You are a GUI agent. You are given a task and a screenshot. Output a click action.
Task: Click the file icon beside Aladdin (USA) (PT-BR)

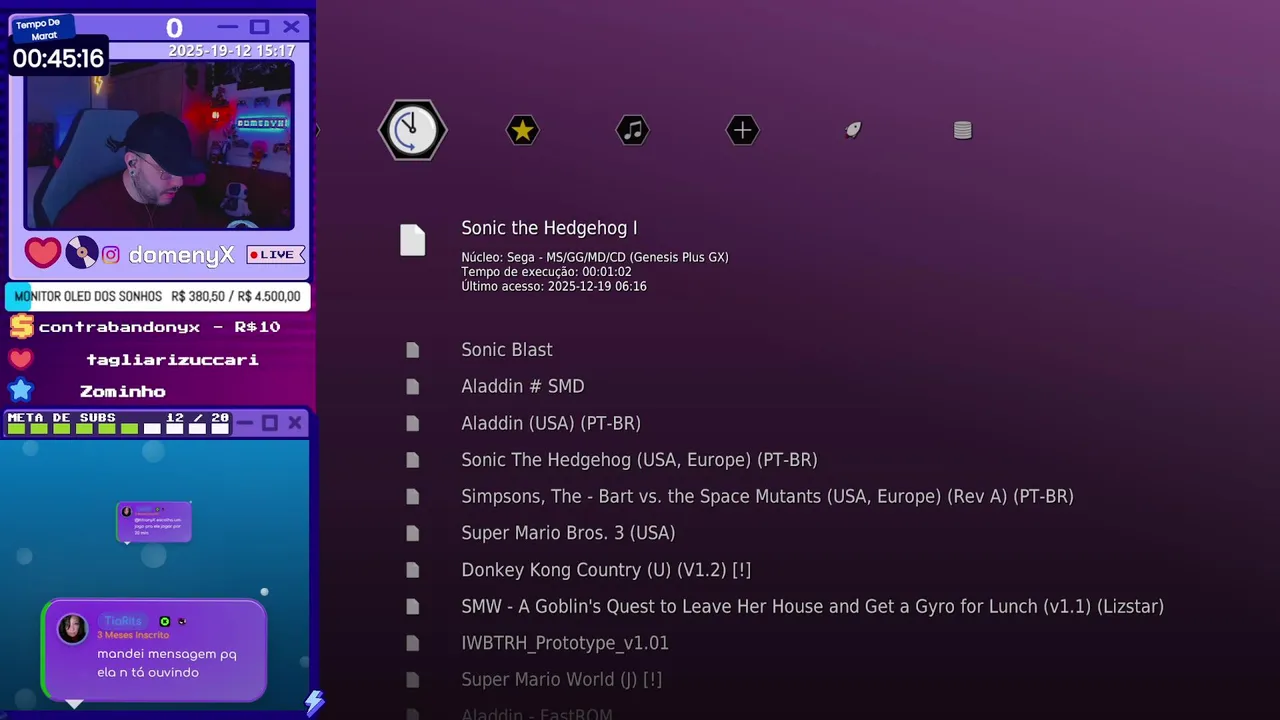[412, 423]
